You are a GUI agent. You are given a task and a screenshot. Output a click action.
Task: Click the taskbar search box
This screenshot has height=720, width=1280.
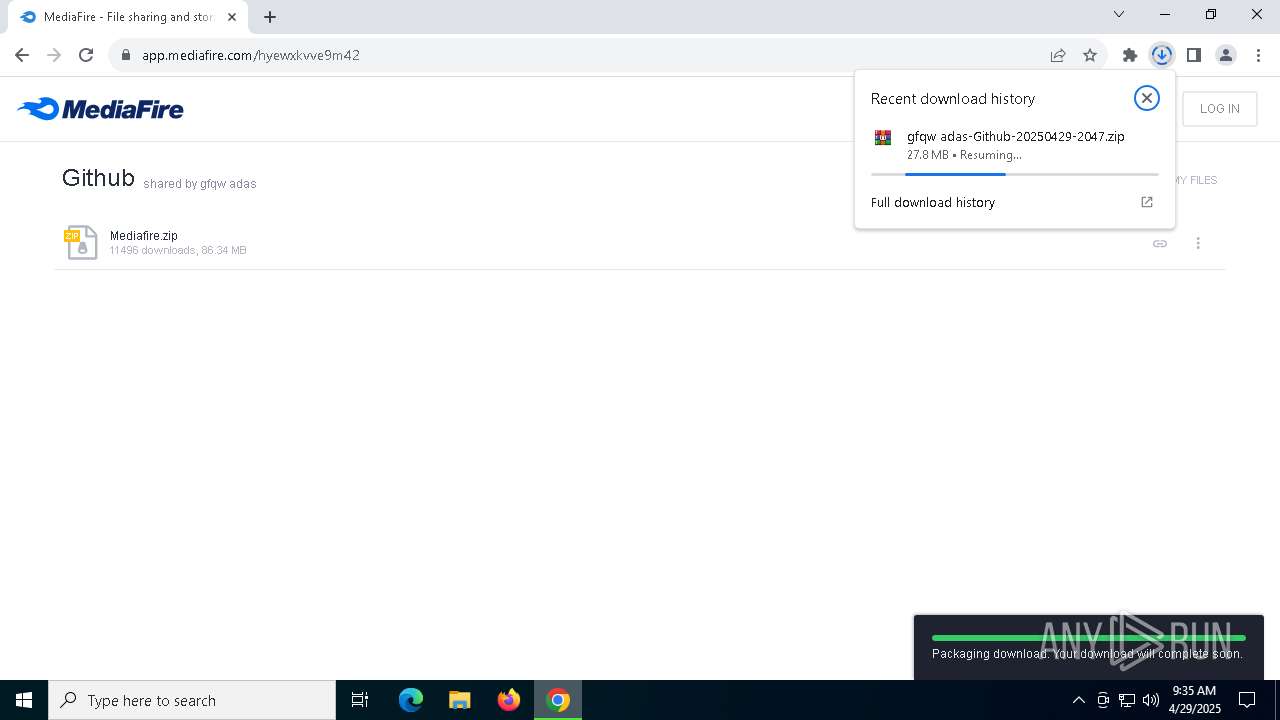(x=192, y=700)
